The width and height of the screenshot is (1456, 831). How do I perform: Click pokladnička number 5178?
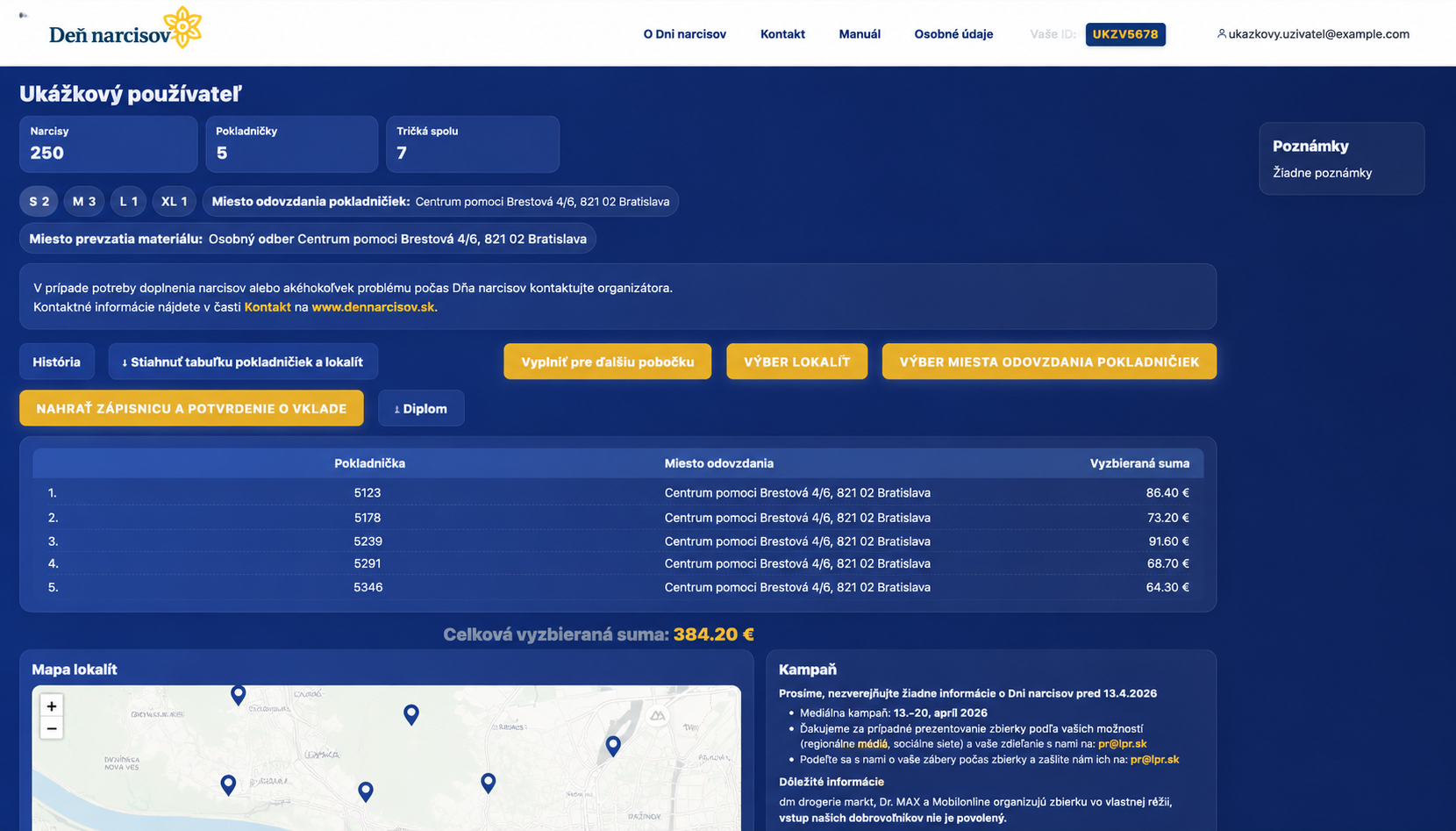coord(368,518)
